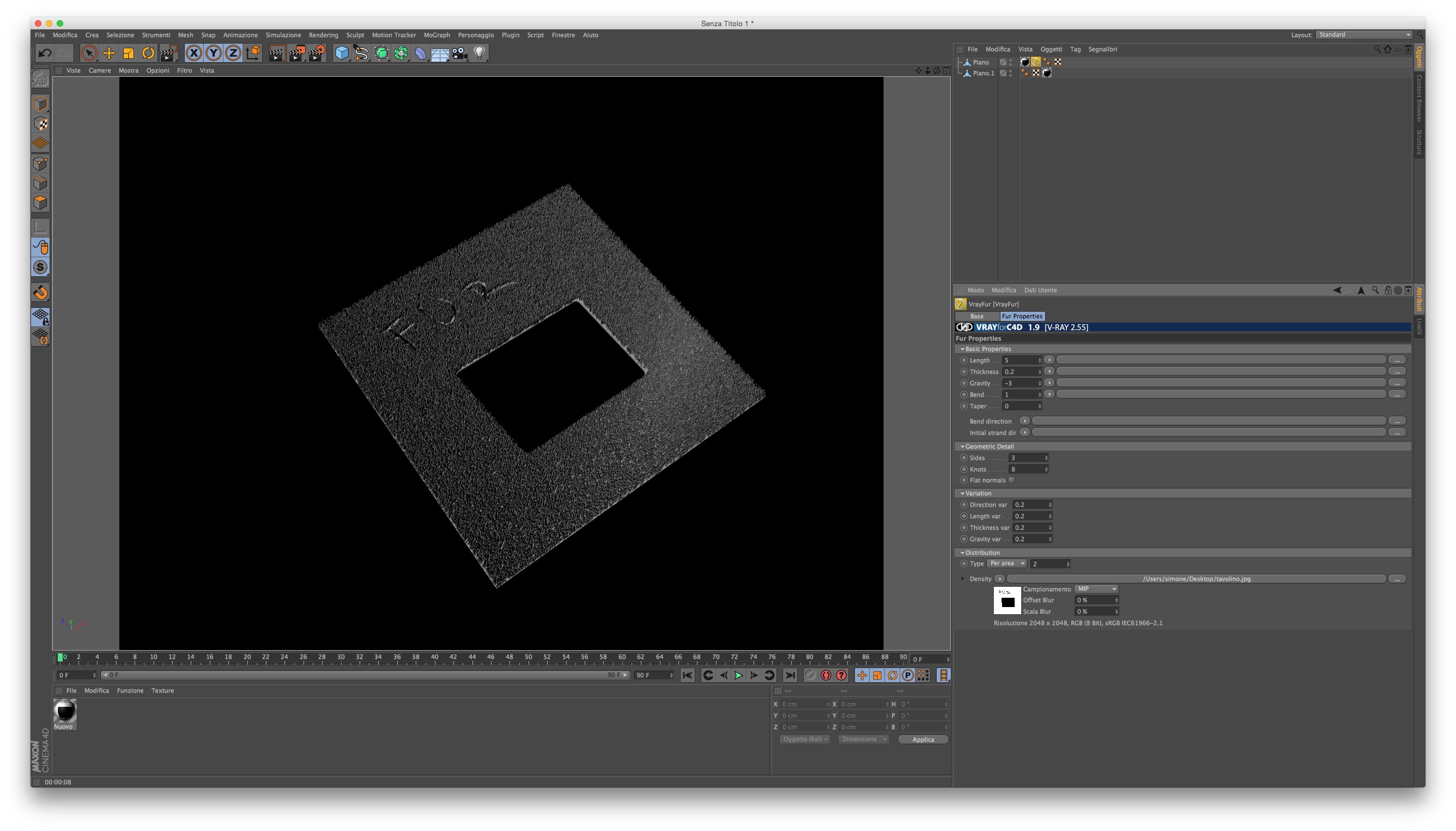The width and height of the screenshot is (1456, 831).
Task: Open the Distribution Type dropdown (Per area)
Action: [1008, 563]
